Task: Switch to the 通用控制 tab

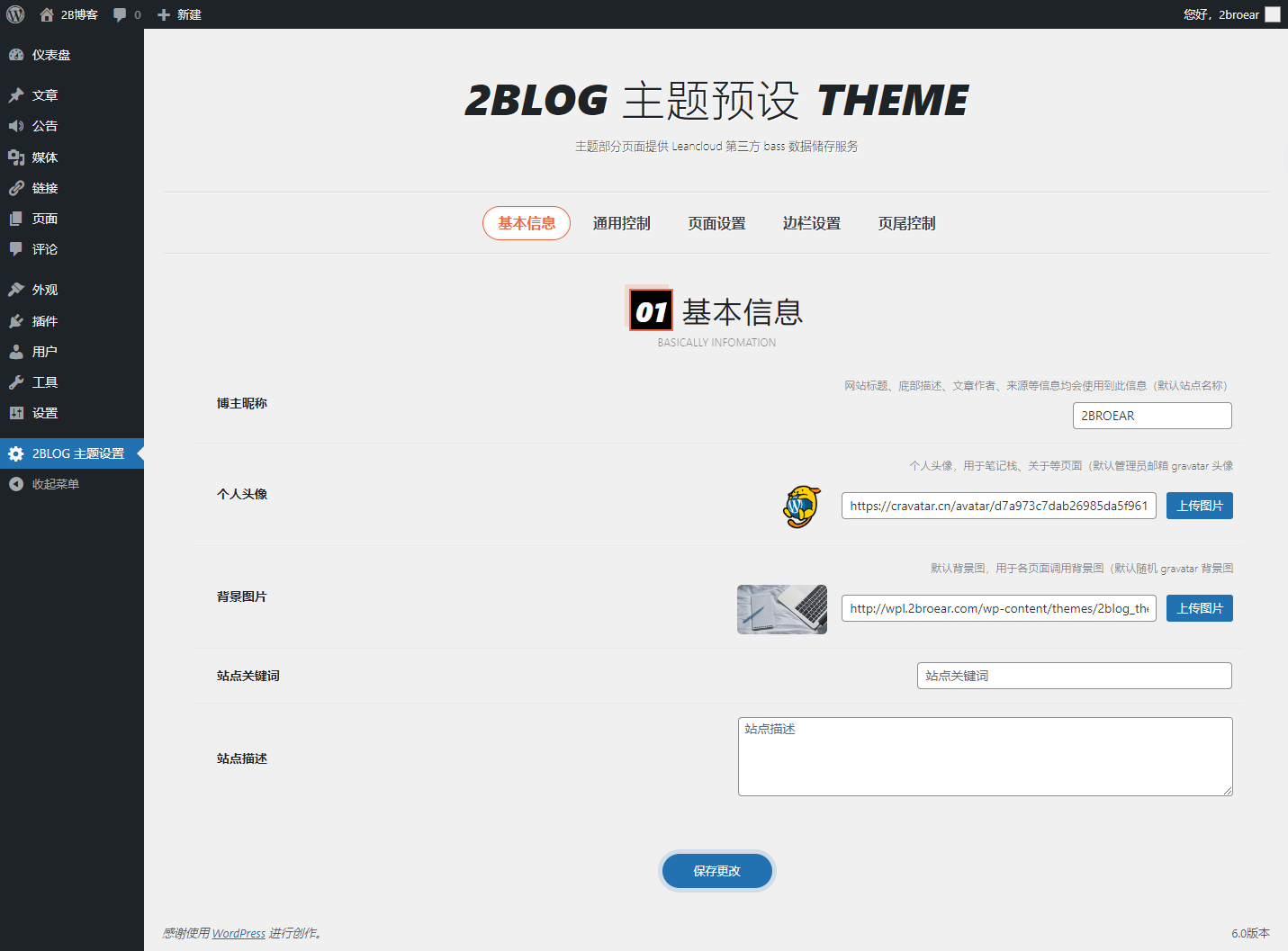Action: click(x=622, y=223)
